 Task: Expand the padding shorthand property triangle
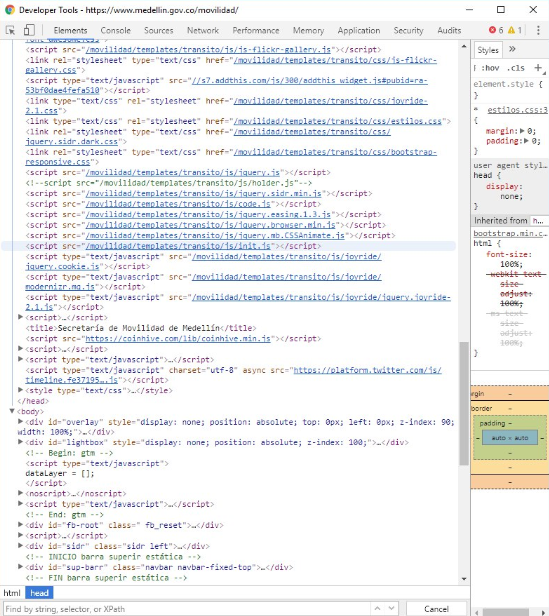pos(527,141)
